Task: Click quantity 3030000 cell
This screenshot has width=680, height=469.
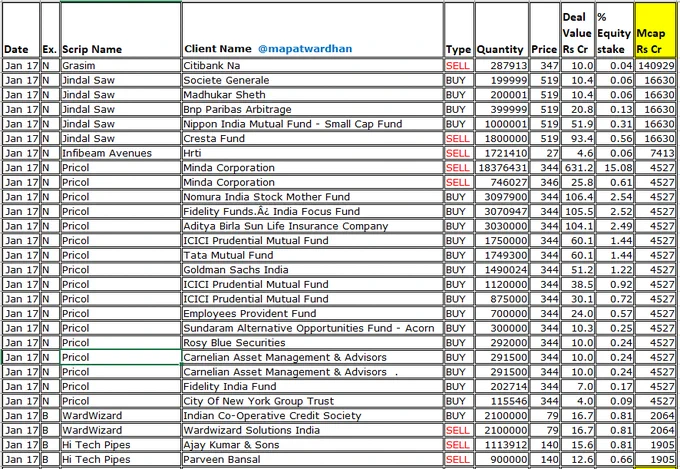Action: click(x=502, y=226)
